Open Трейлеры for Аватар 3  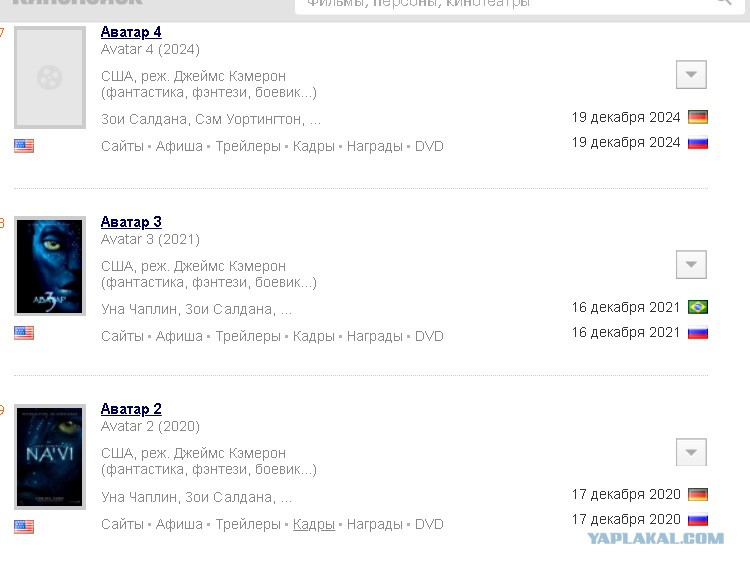pos(248,336)
